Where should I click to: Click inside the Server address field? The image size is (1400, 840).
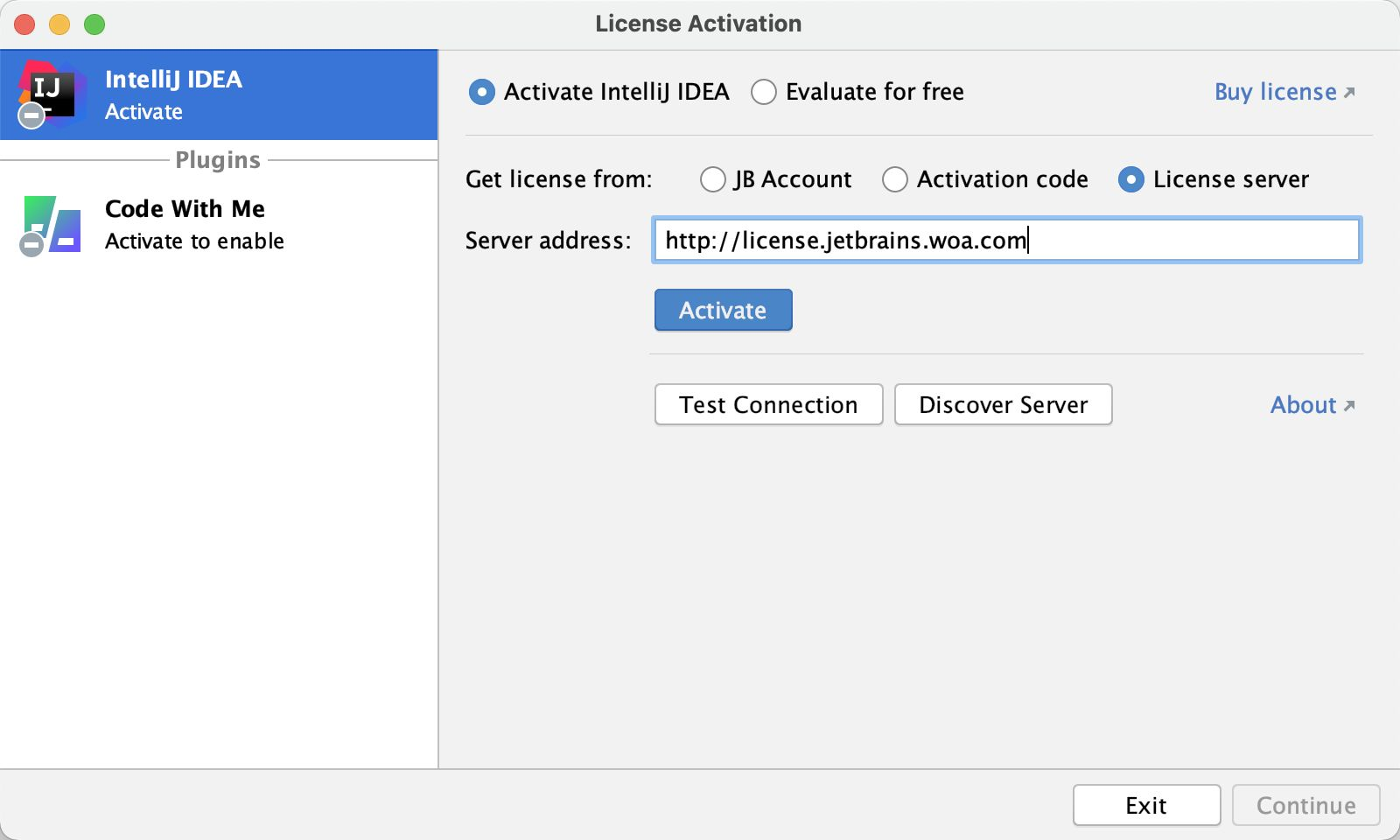(1006, 240)
